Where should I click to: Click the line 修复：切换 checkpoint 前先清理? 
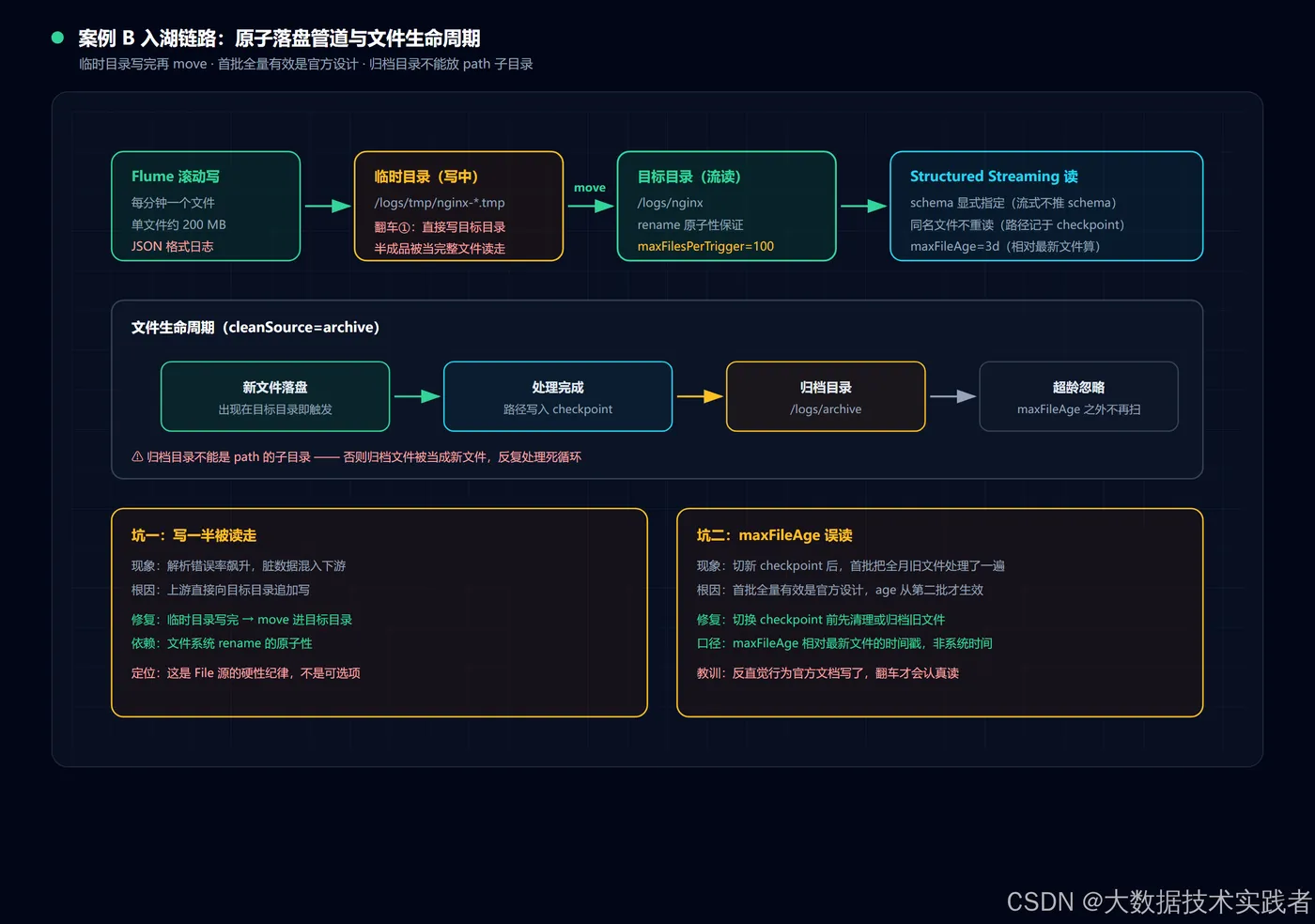[821, 620]
